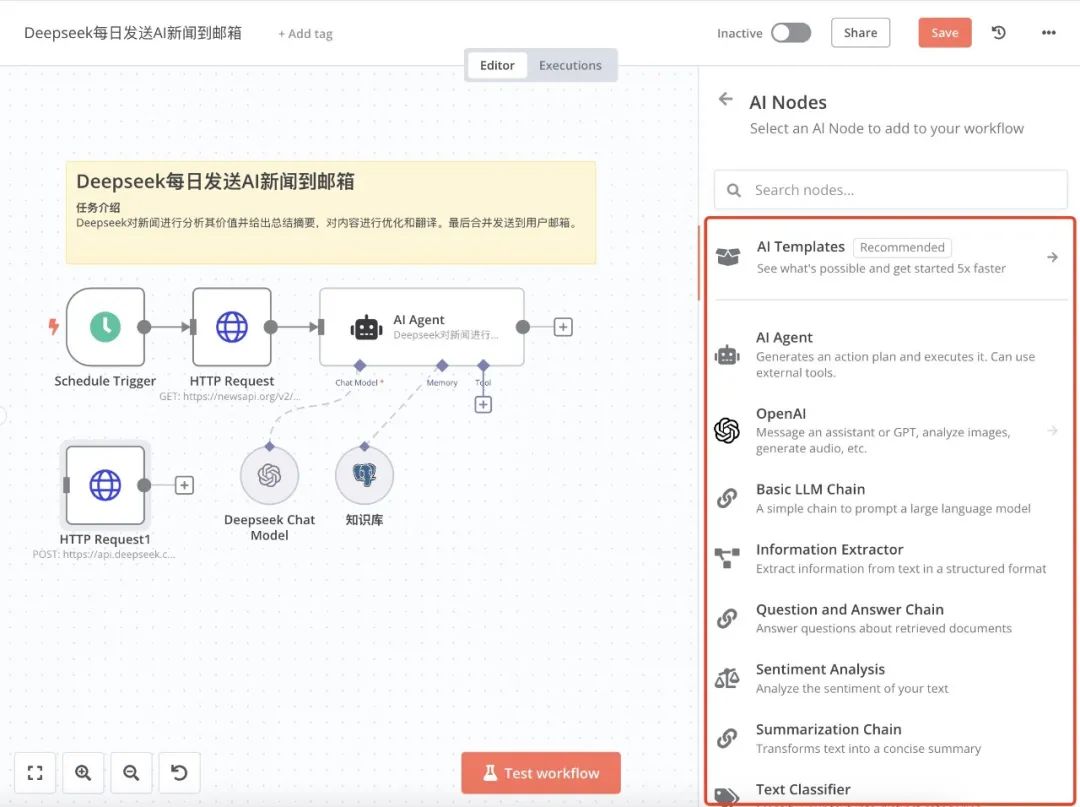Select the AI Agent robot icon in node list
Screen dimensions: 1080x807
point(727,355)
